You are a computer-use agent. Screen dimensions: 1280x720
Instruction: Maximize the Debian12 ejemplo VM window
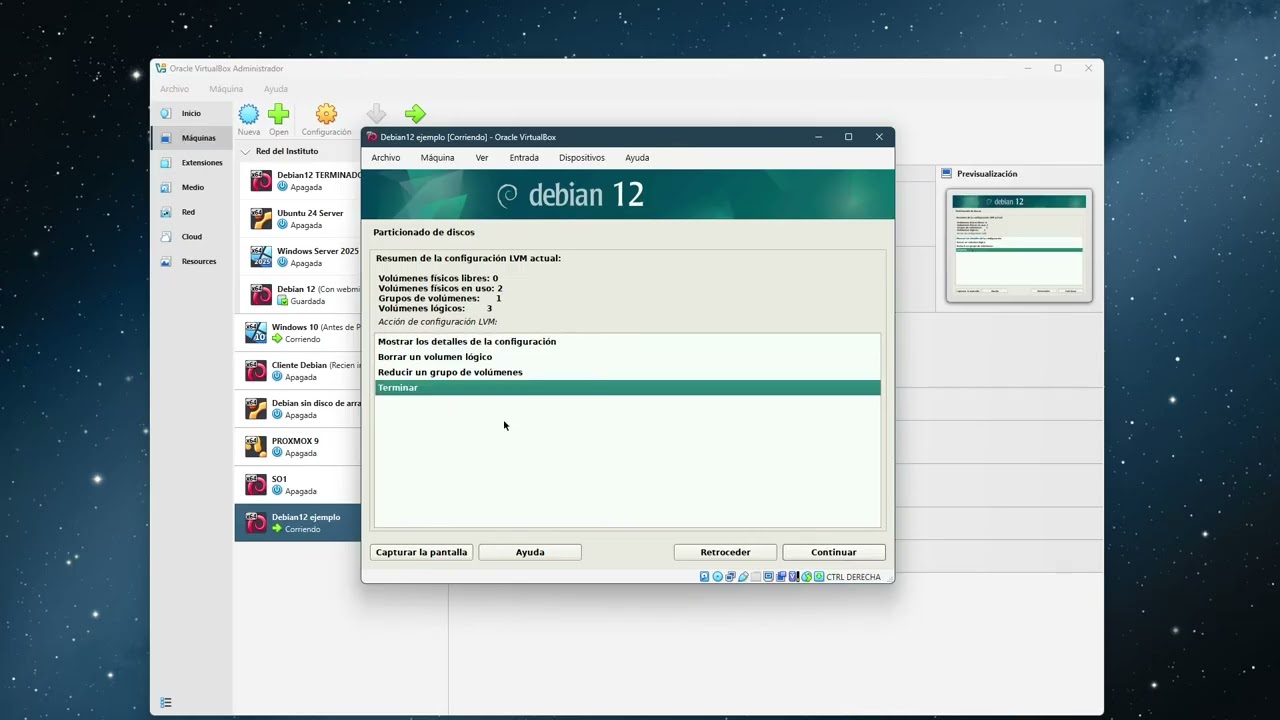[848, 137]
